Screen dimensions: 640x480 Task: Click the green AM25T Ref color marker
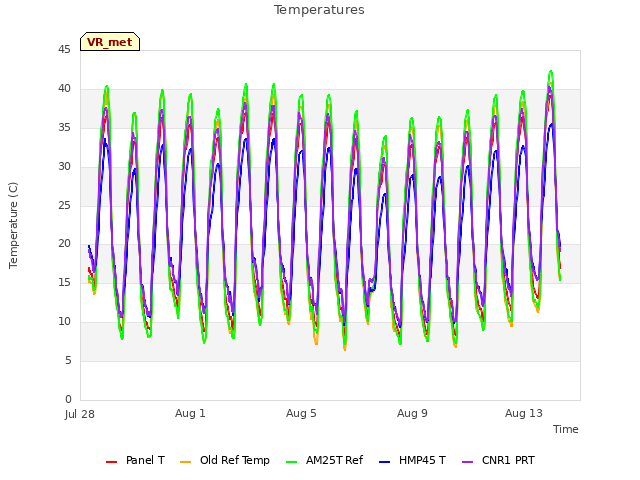tap(292, 462)
